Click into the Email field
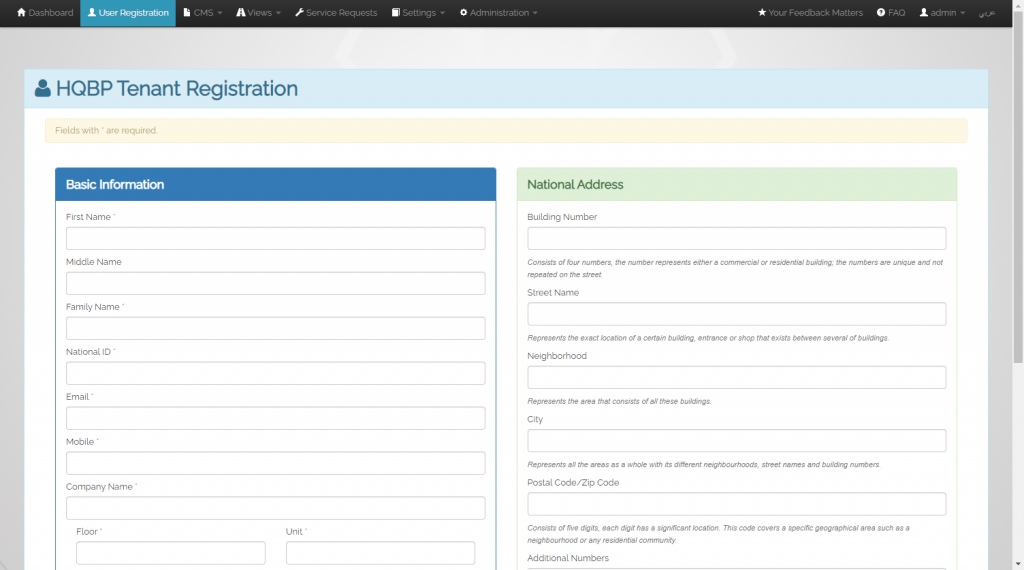 tap(275, 418)
